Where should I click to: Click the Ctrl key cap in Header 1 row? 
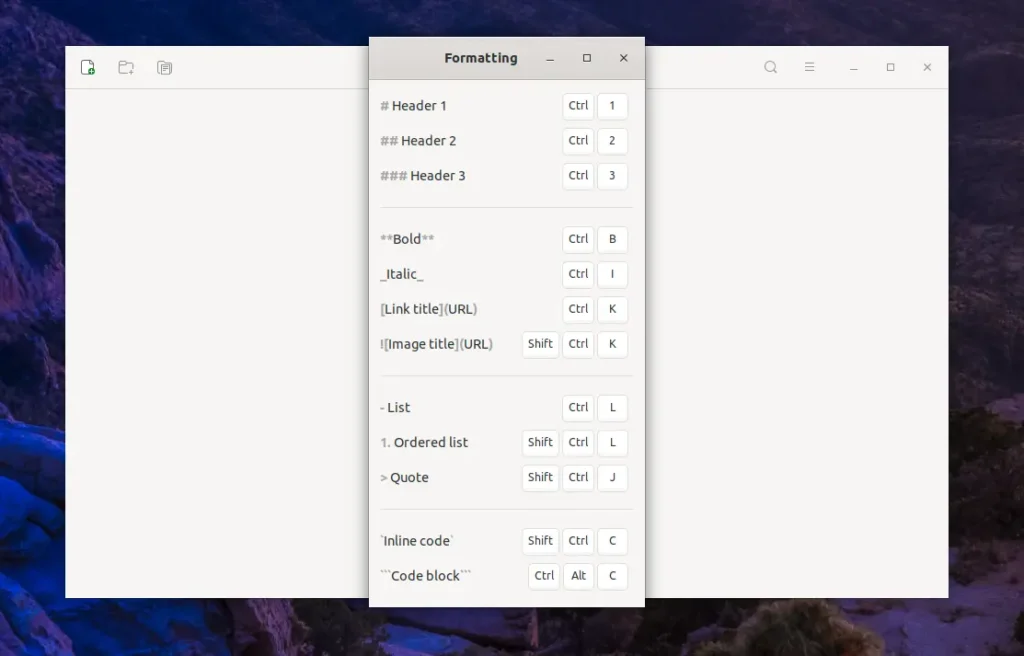tap(578, 106)
